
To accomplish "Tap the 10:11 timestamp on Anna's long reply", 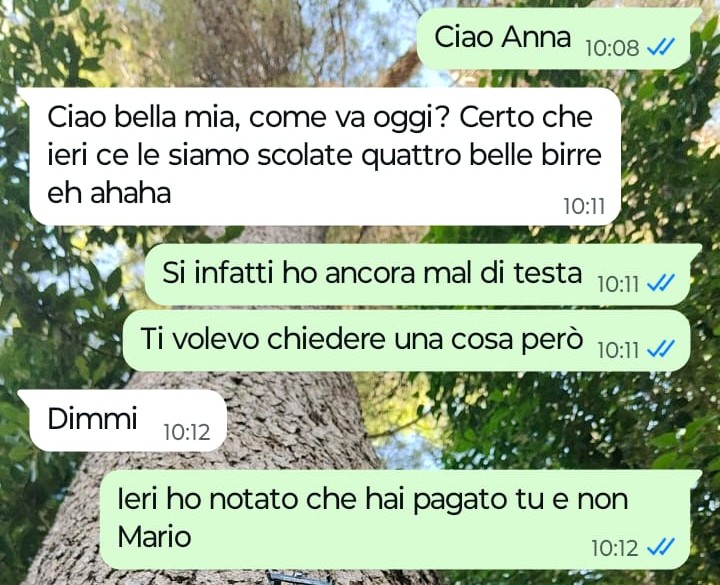I will pyautogui.click(x=584, y=206).
